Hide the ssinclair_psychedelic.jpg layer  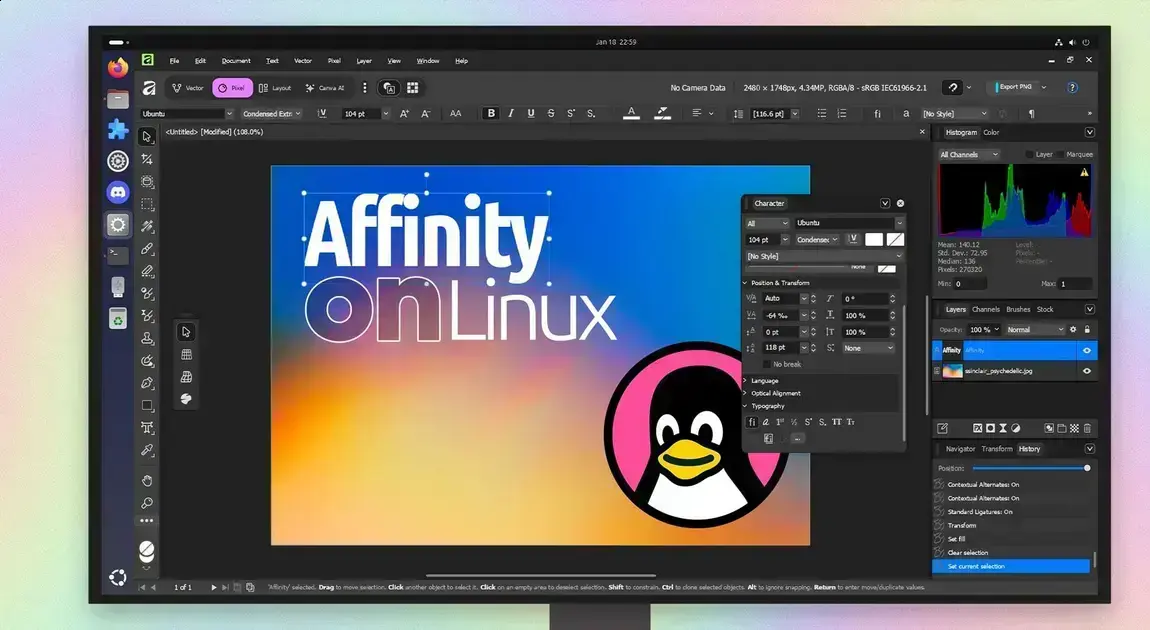pos(1087,371)
